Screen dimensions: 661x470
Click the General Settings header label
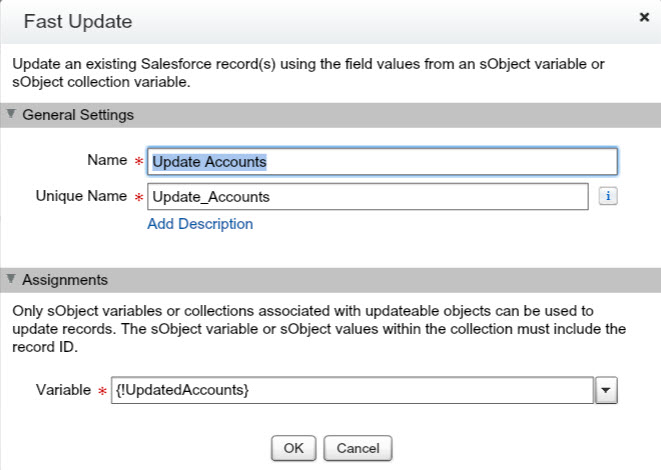77,115
